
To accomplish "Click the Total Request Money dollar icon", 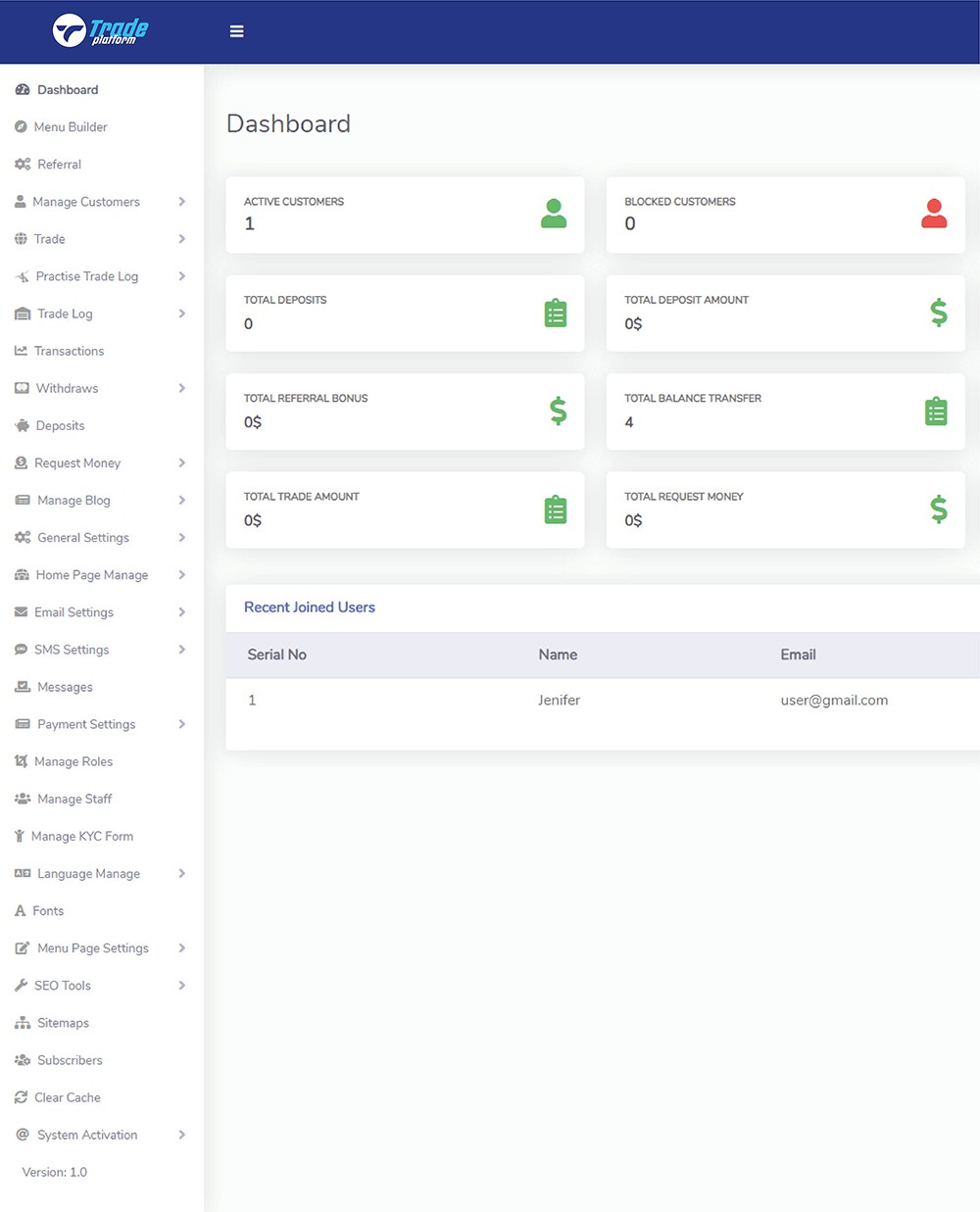I will (x=938, y=509).
